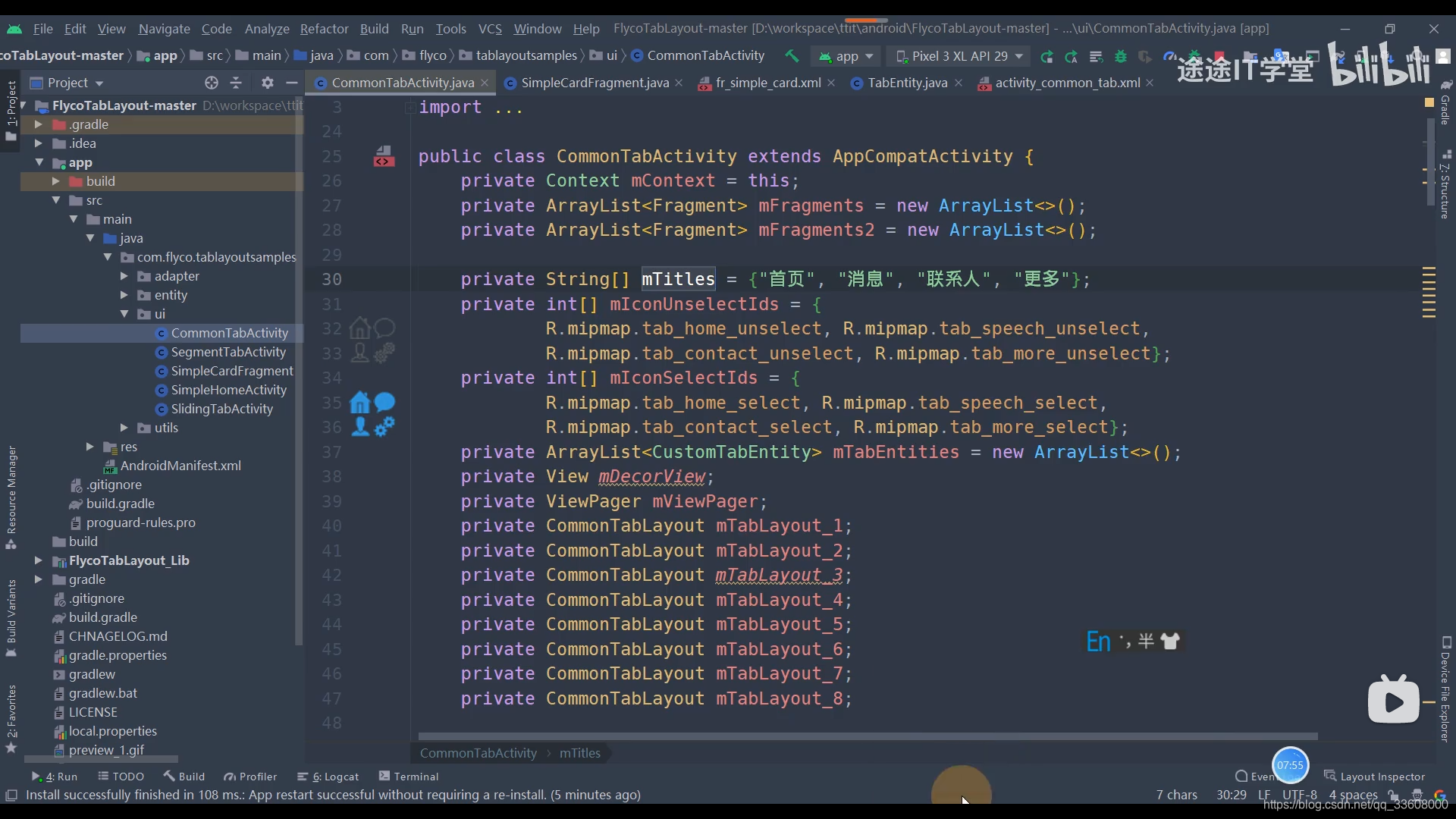Open the TODO tool window
This screenshot has height=819, width=1456.
click(121, 777)
